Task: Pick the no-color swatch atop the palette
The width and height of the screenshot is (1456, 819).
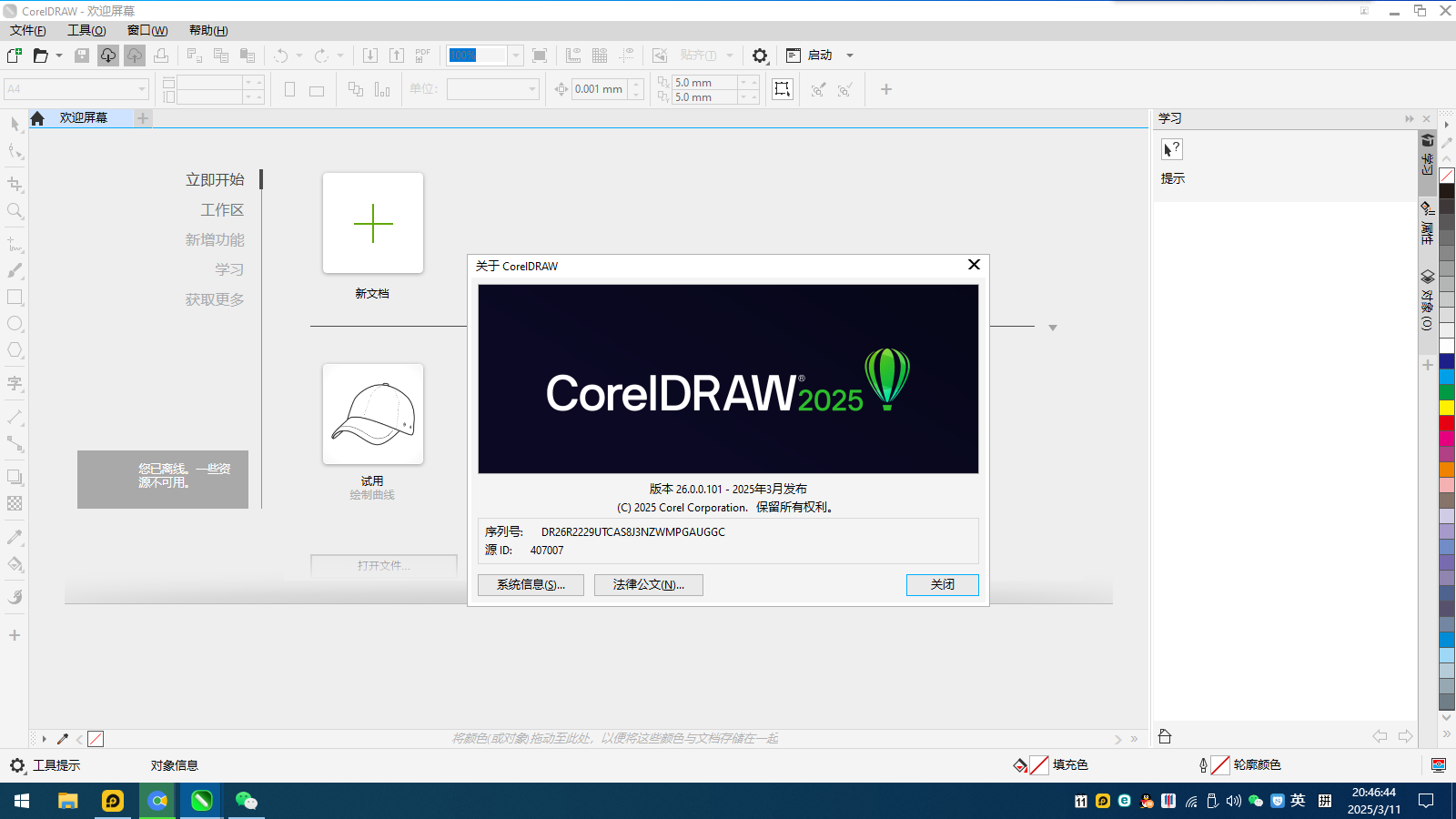Action: (x=1447, y=176)
